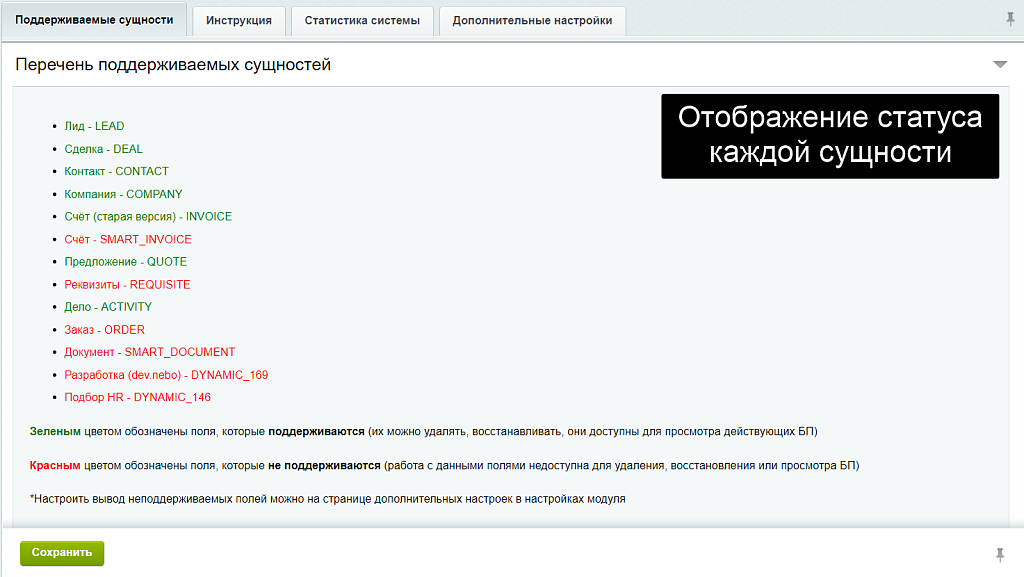Image resolution: width=1024 pixels, height=577 pixels.
Task: Click Компания - COMPANY list item
Action: pos(123,194)
